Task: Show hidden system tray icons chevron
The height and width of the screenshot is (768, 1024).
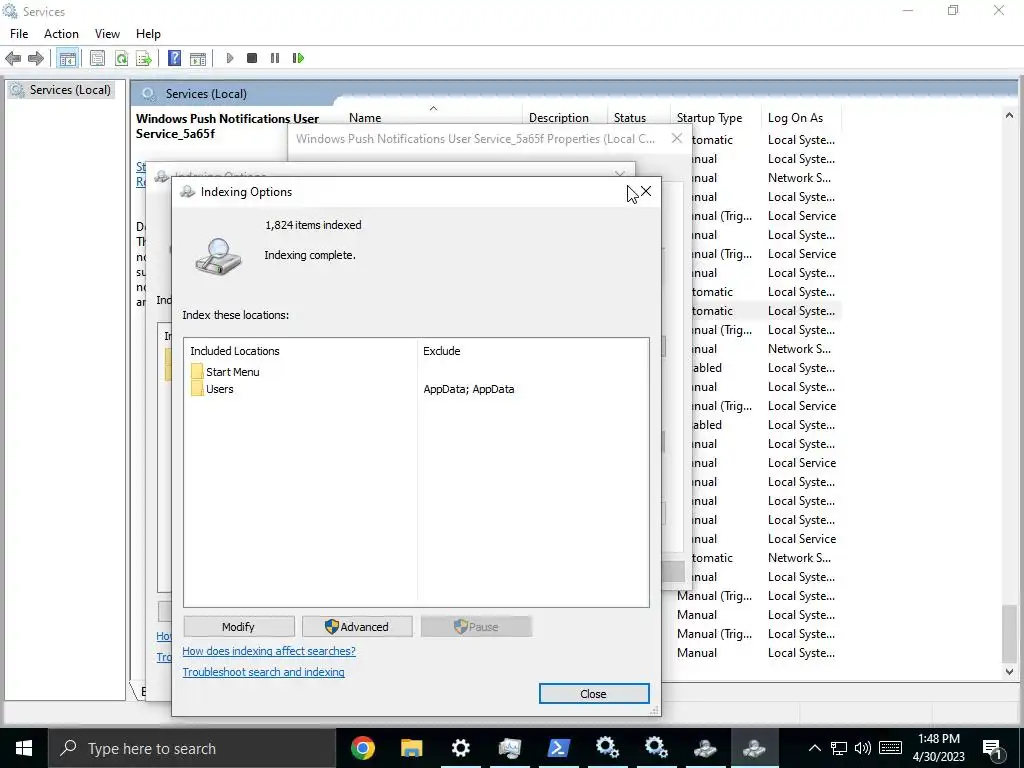Action: [x=814, y=748]
